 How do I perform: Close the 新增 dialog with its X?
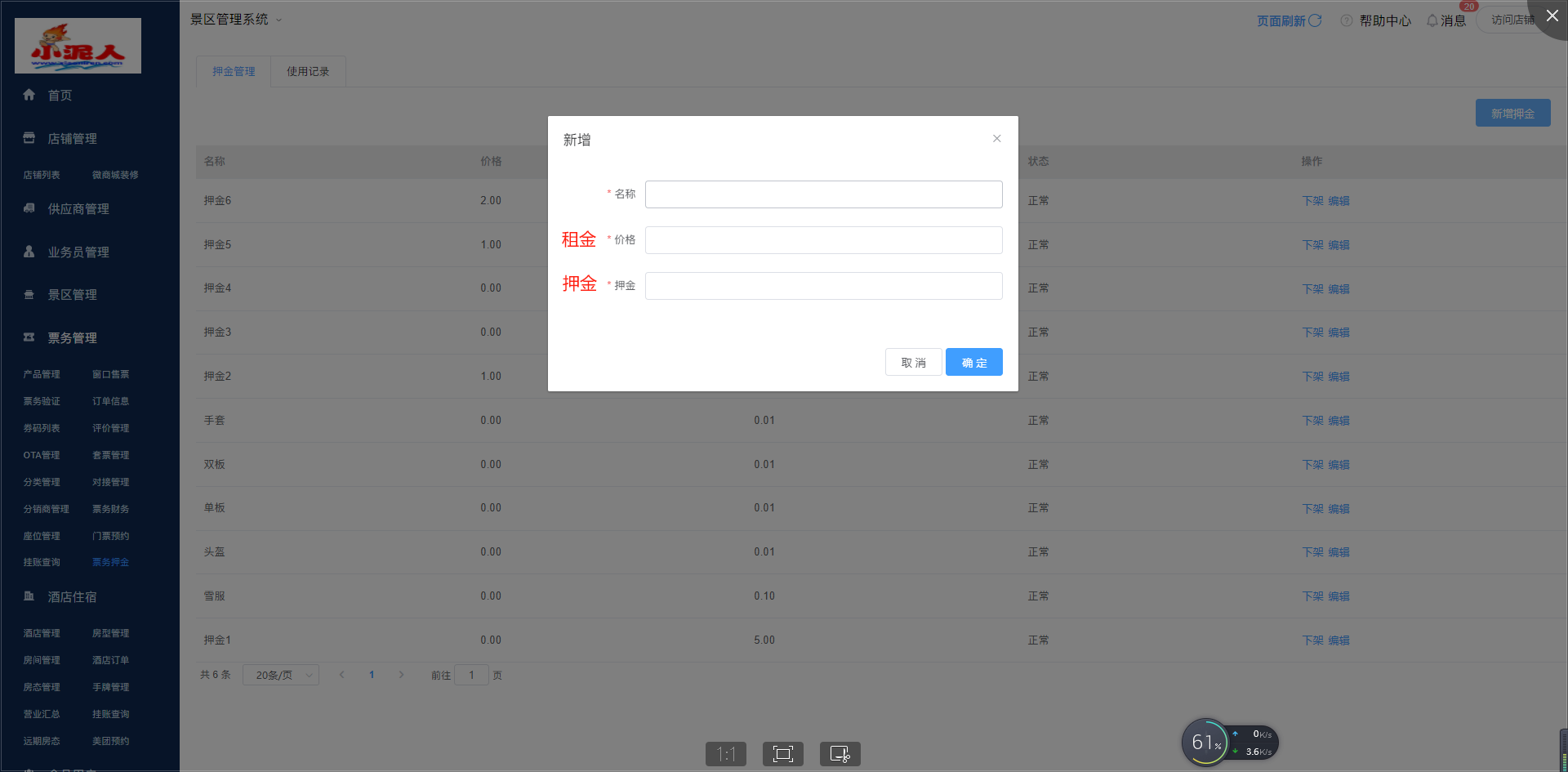click(996, 139)
